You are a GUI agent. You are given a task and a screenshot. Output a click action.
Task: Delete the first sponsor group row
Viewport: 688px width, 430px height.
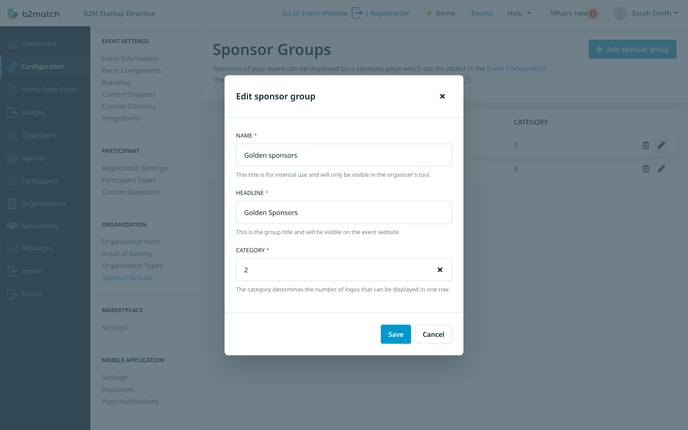coord(645,145)
